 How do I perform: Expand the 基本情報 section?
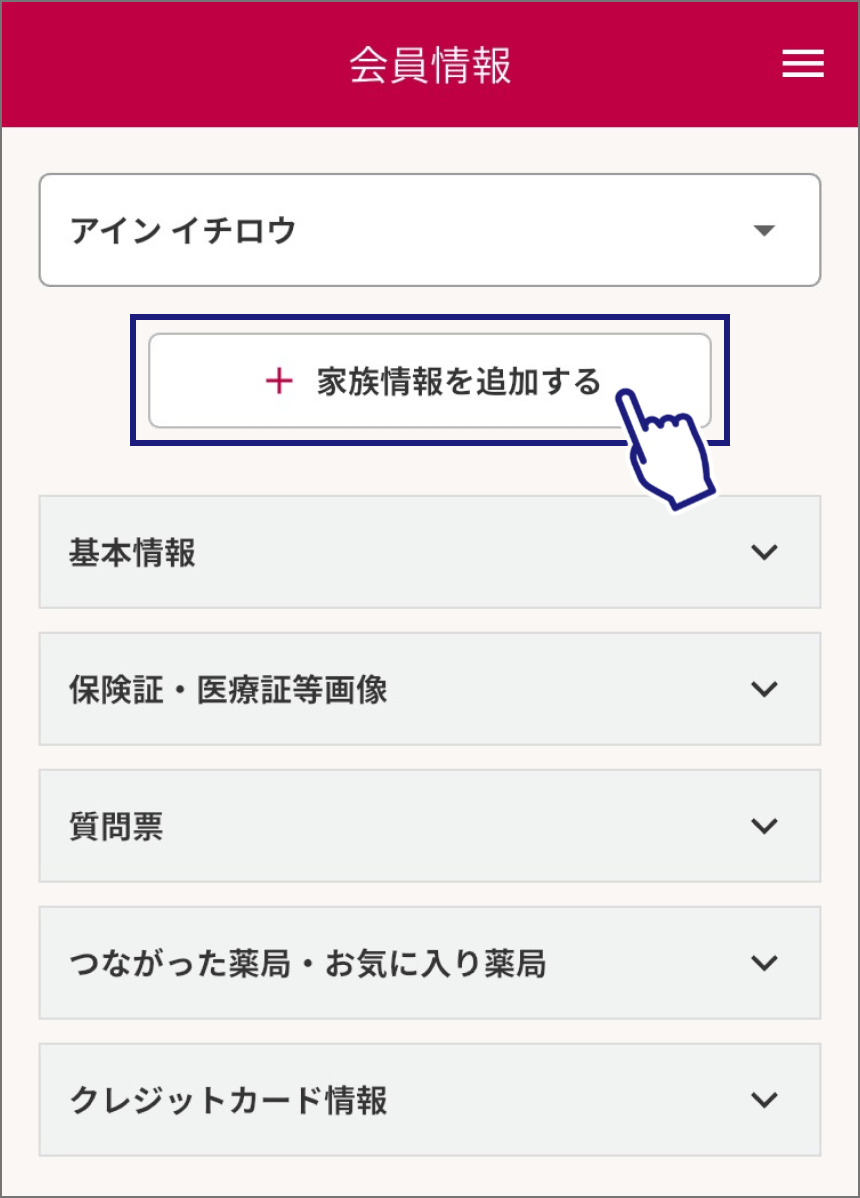(430, 552)
